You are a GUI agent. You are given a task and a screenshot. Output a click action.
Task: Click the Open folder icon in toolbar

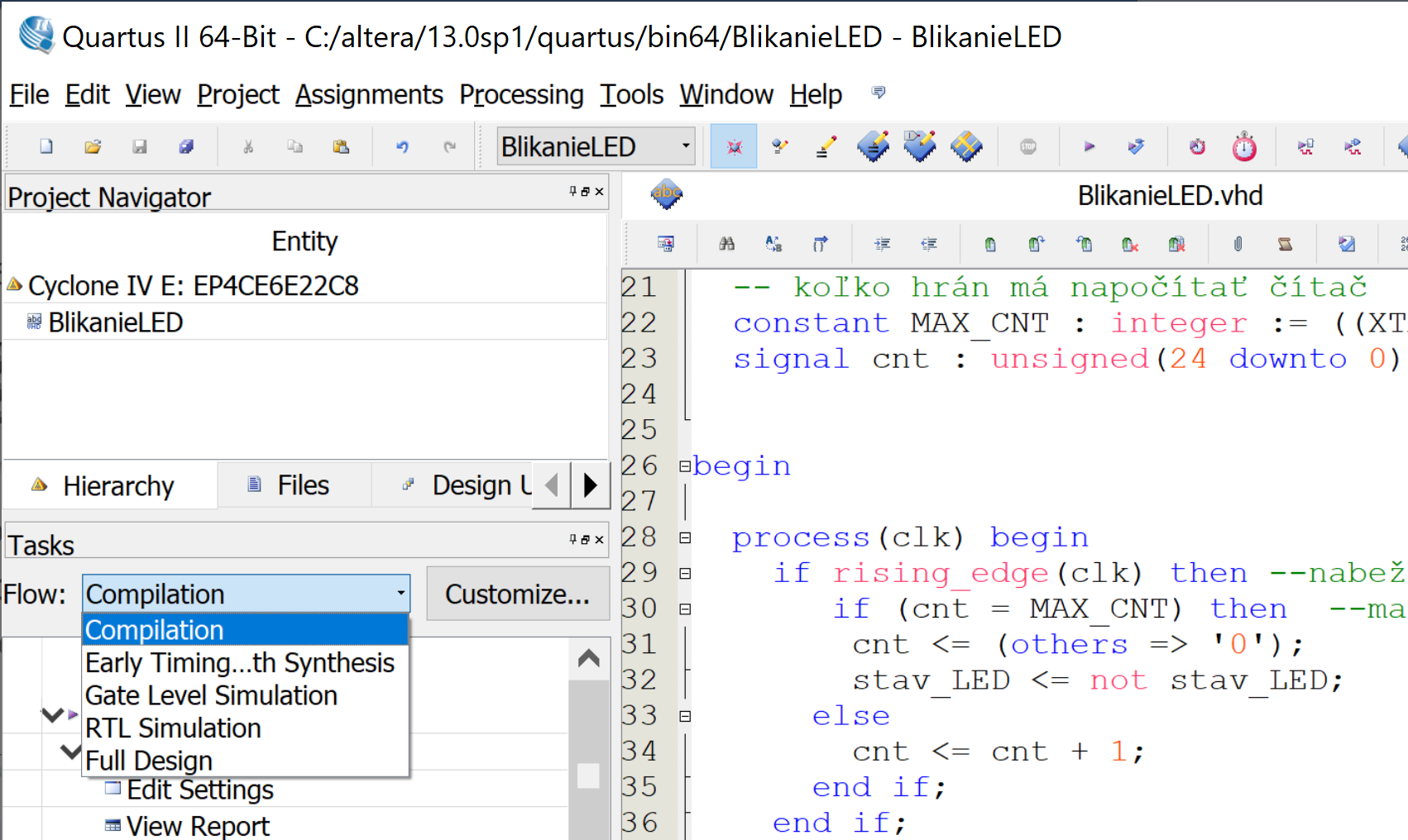[93, 146]
